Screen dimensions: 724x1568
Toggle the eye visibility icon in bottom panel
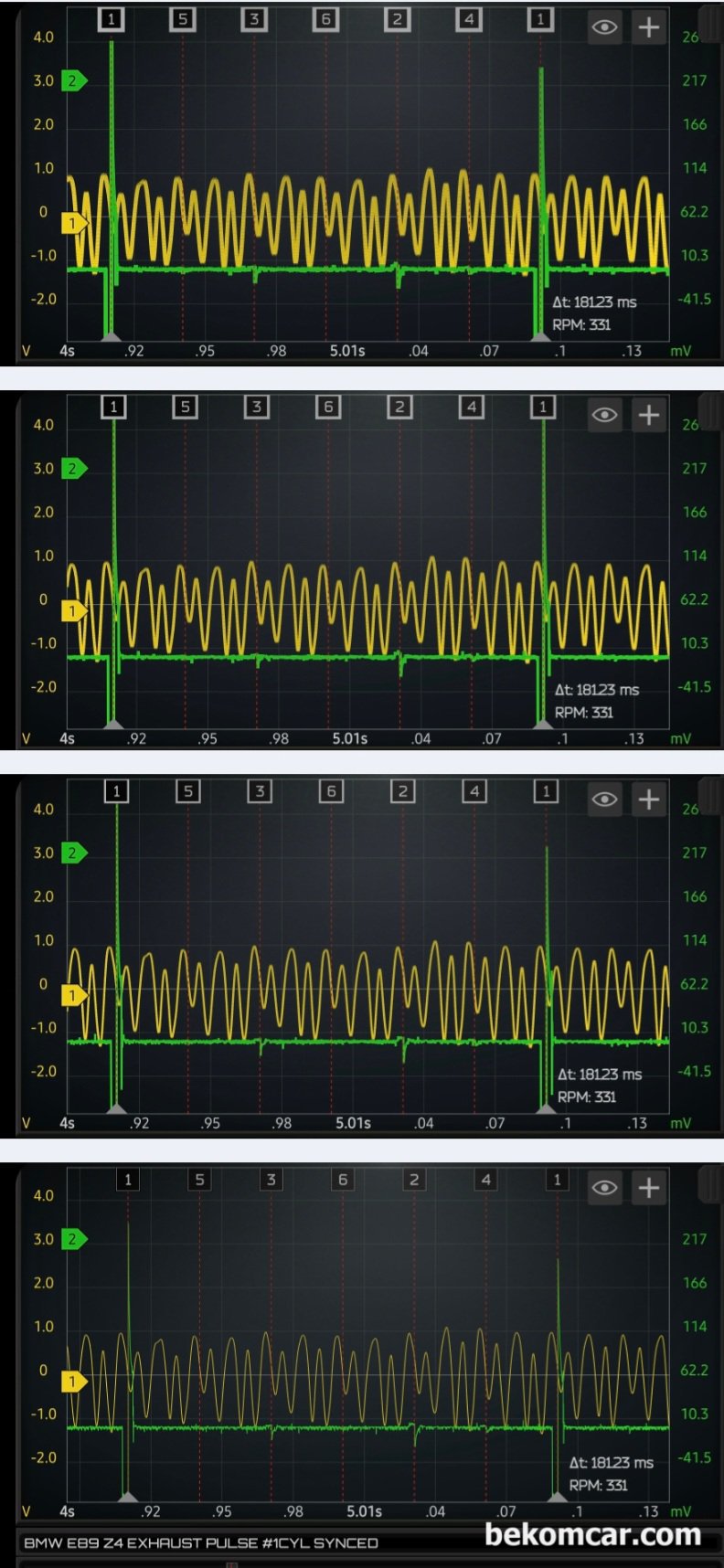click(604, 1187)
